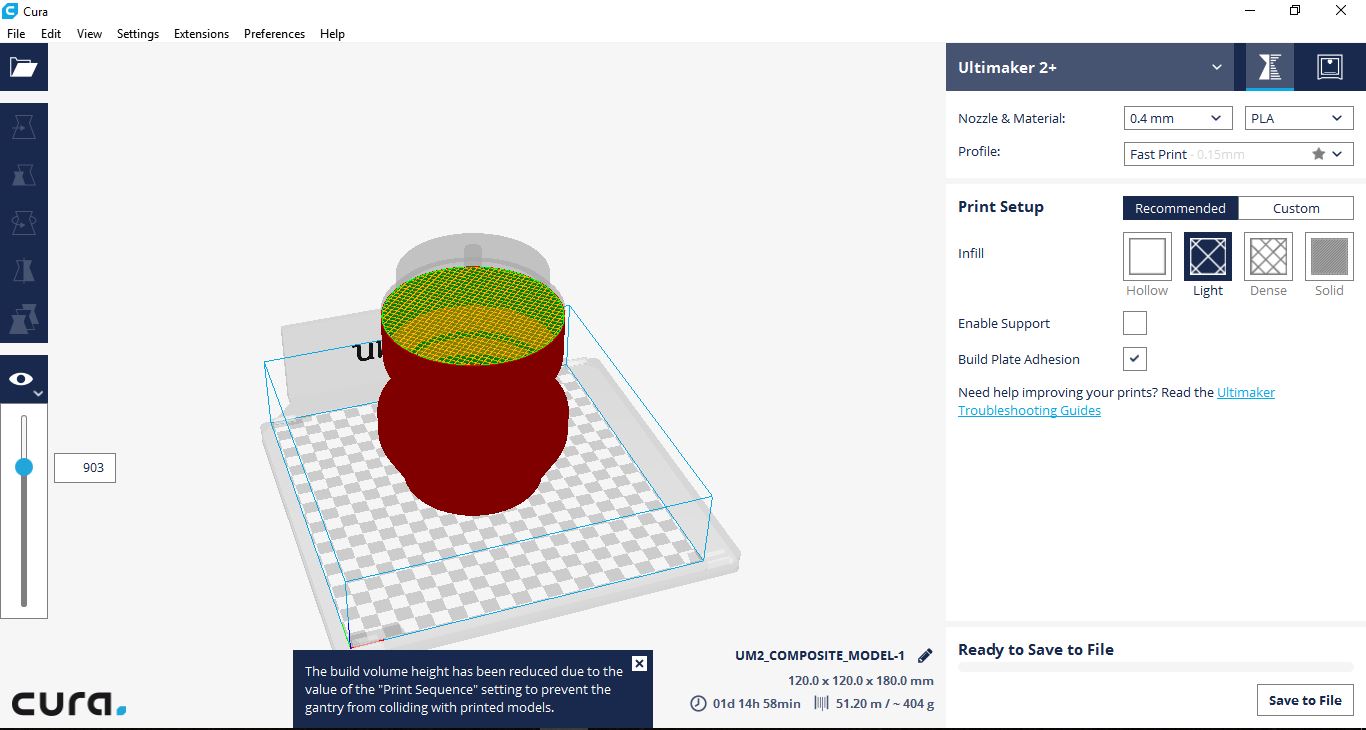Viewport: 1366px width, 730px height.
Task: Click Save to File button
Action: point(1305,700)
